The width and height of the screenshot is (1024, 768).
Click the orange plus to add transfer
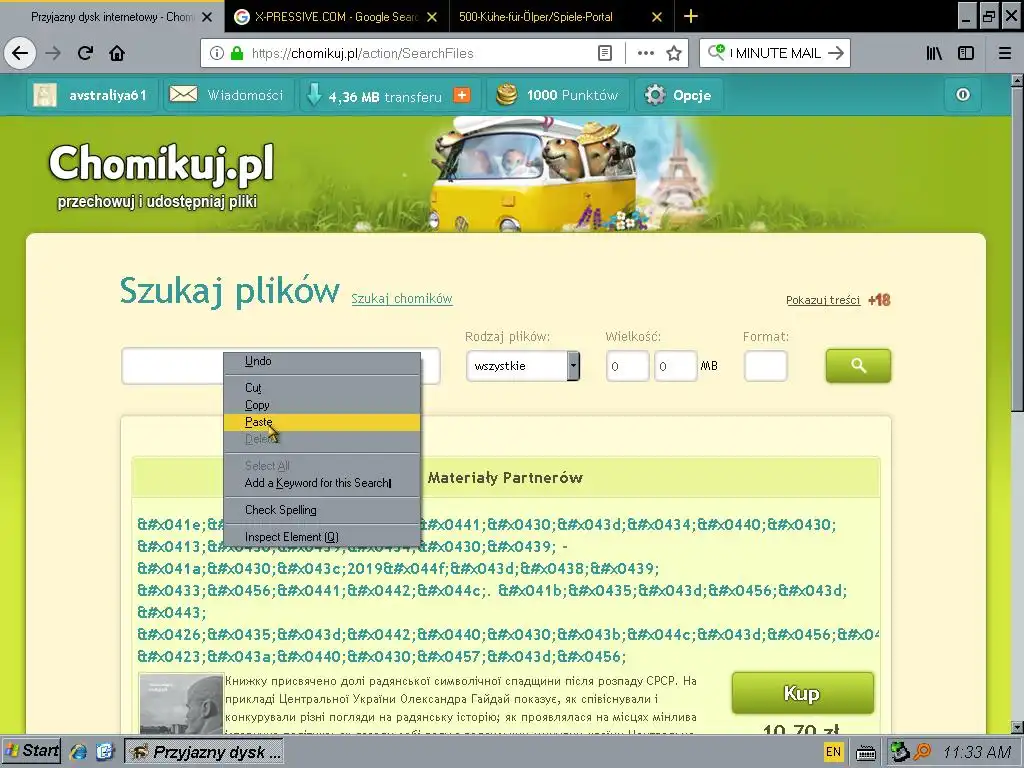[x=462, y=95]
